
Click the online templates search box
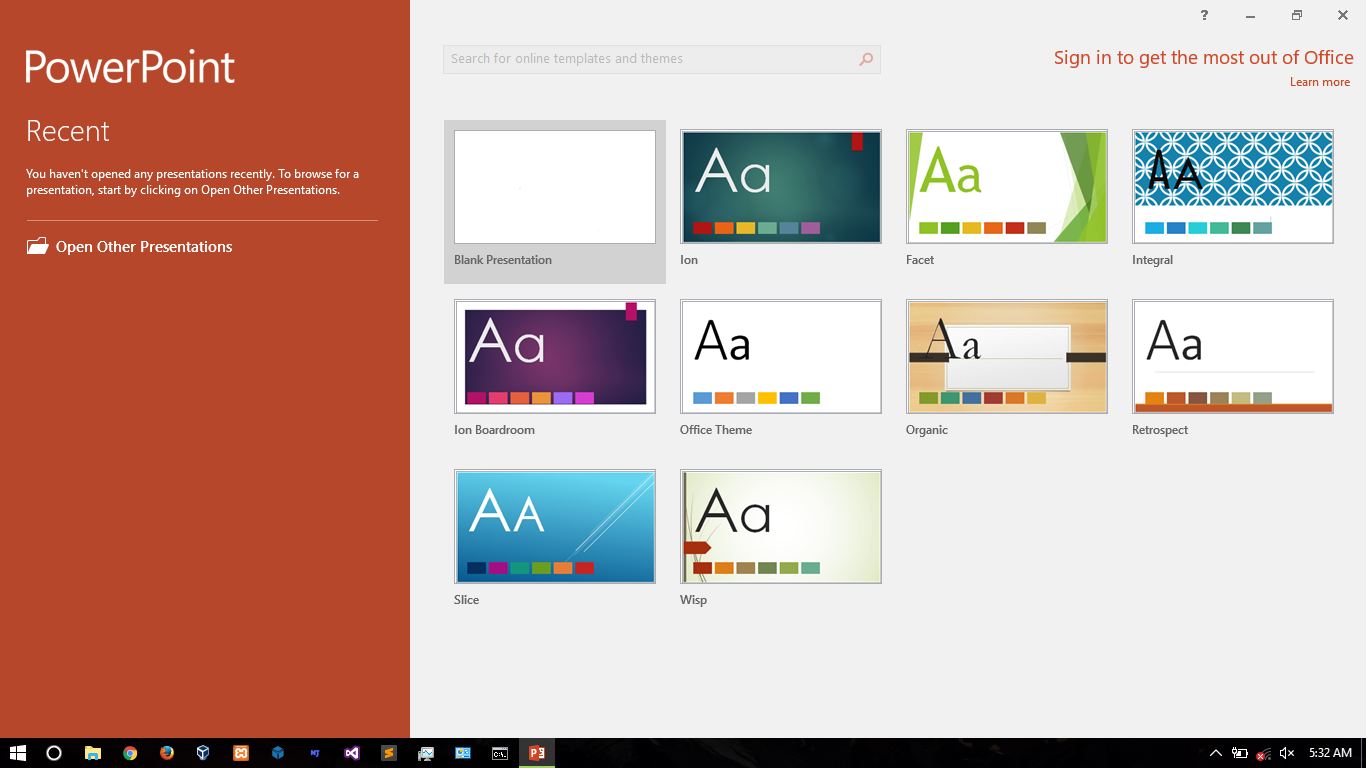click(661, 59)
